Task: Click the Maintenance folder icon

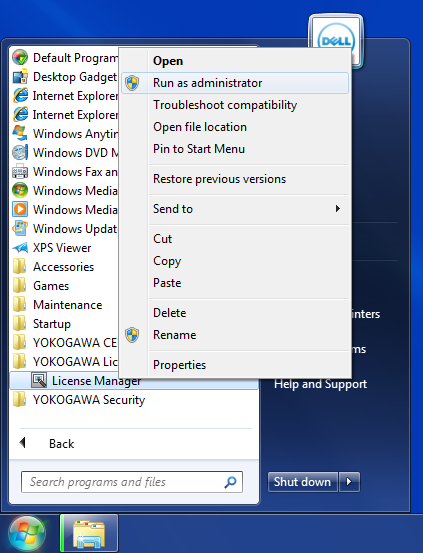Action: tap(20, 305)
